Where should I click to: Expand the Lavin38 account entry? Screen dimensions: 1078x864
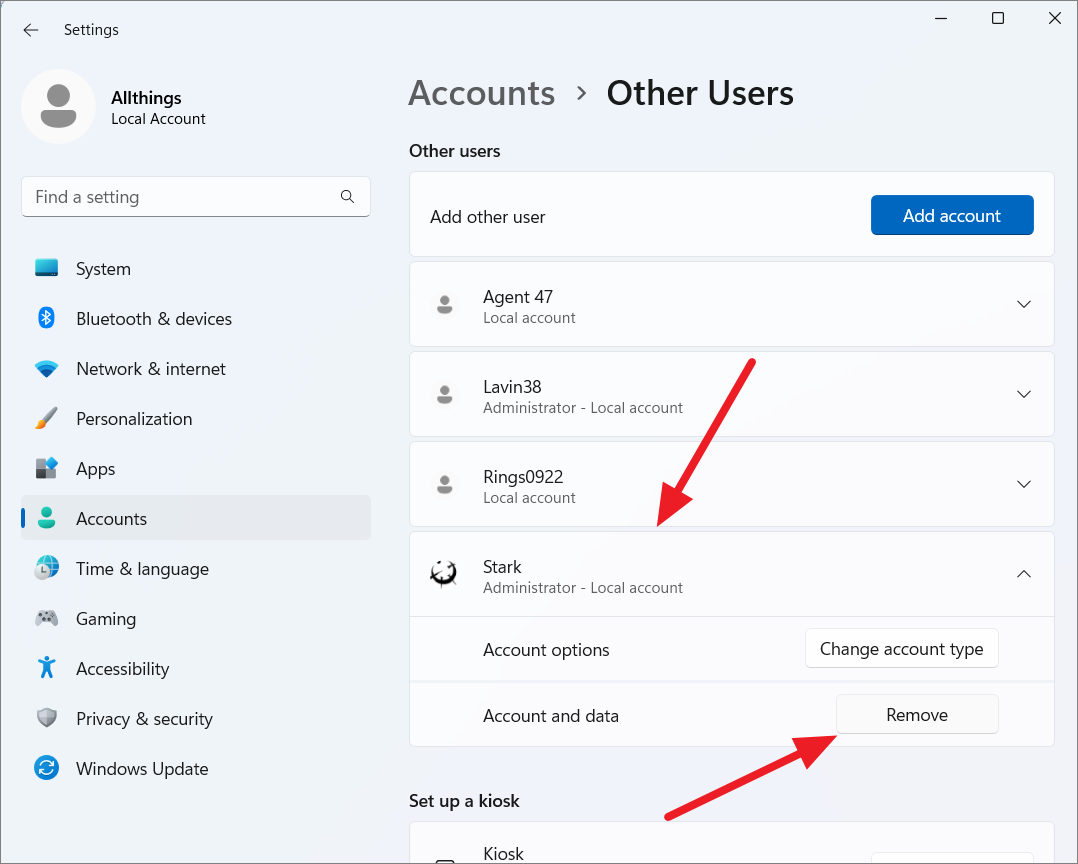click(1023, 394)
